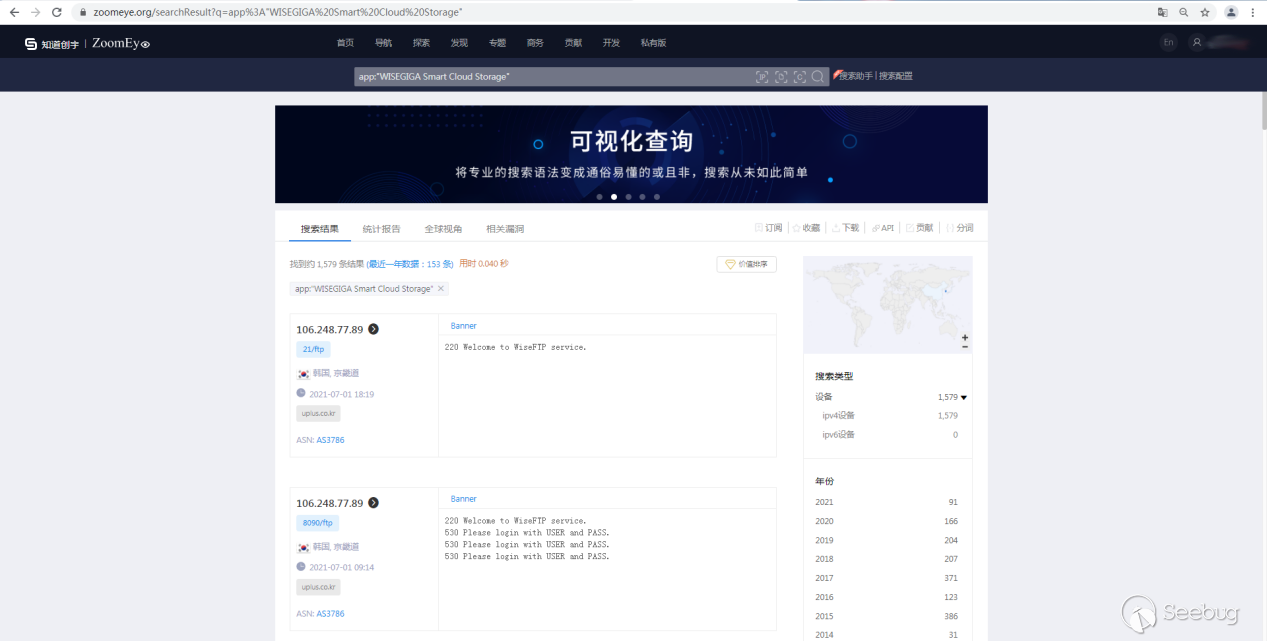Click the AS3786 link in first result
This screenshot has height=641, width=1267.
(330, 440)
